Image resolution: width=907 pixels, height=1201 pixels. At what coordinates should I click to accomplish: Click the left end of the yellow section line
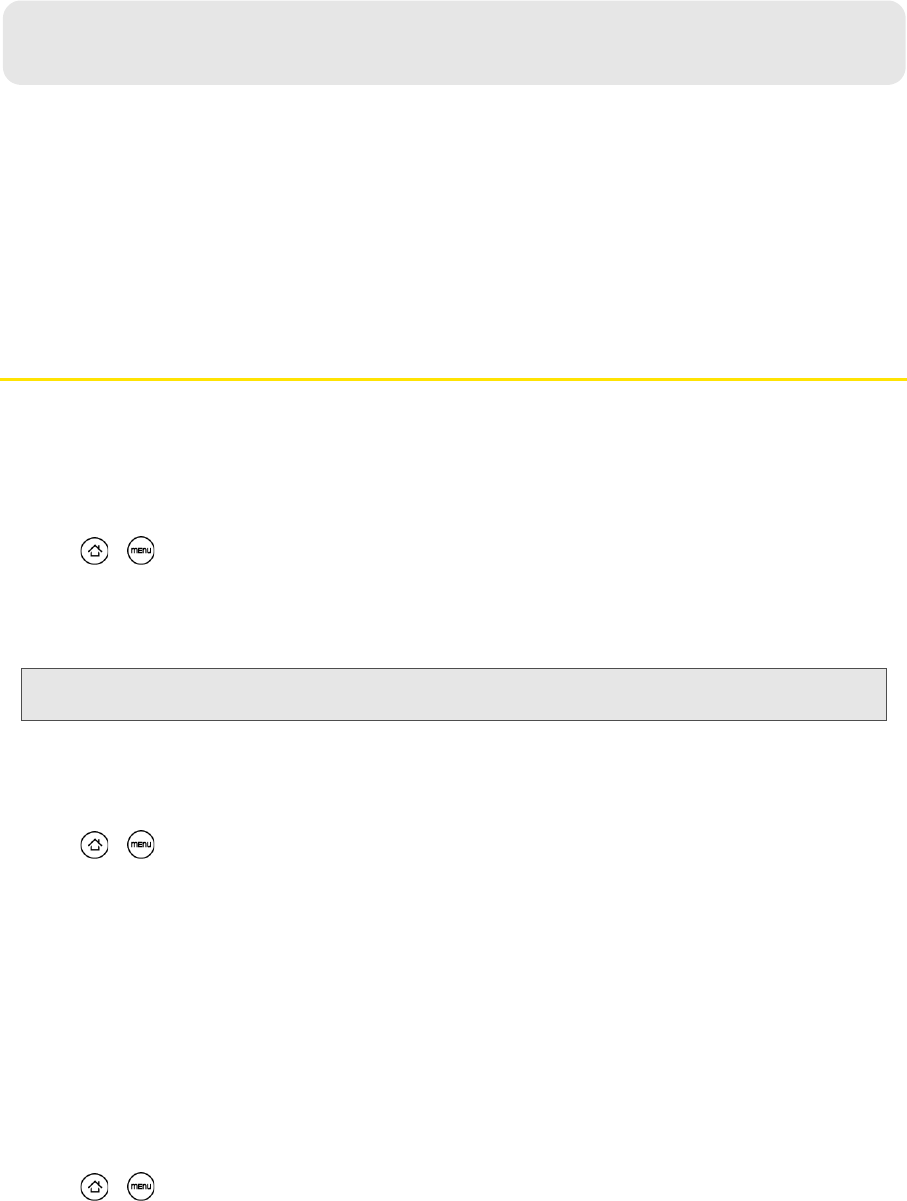pyautogui.click(x=4, y=379)
